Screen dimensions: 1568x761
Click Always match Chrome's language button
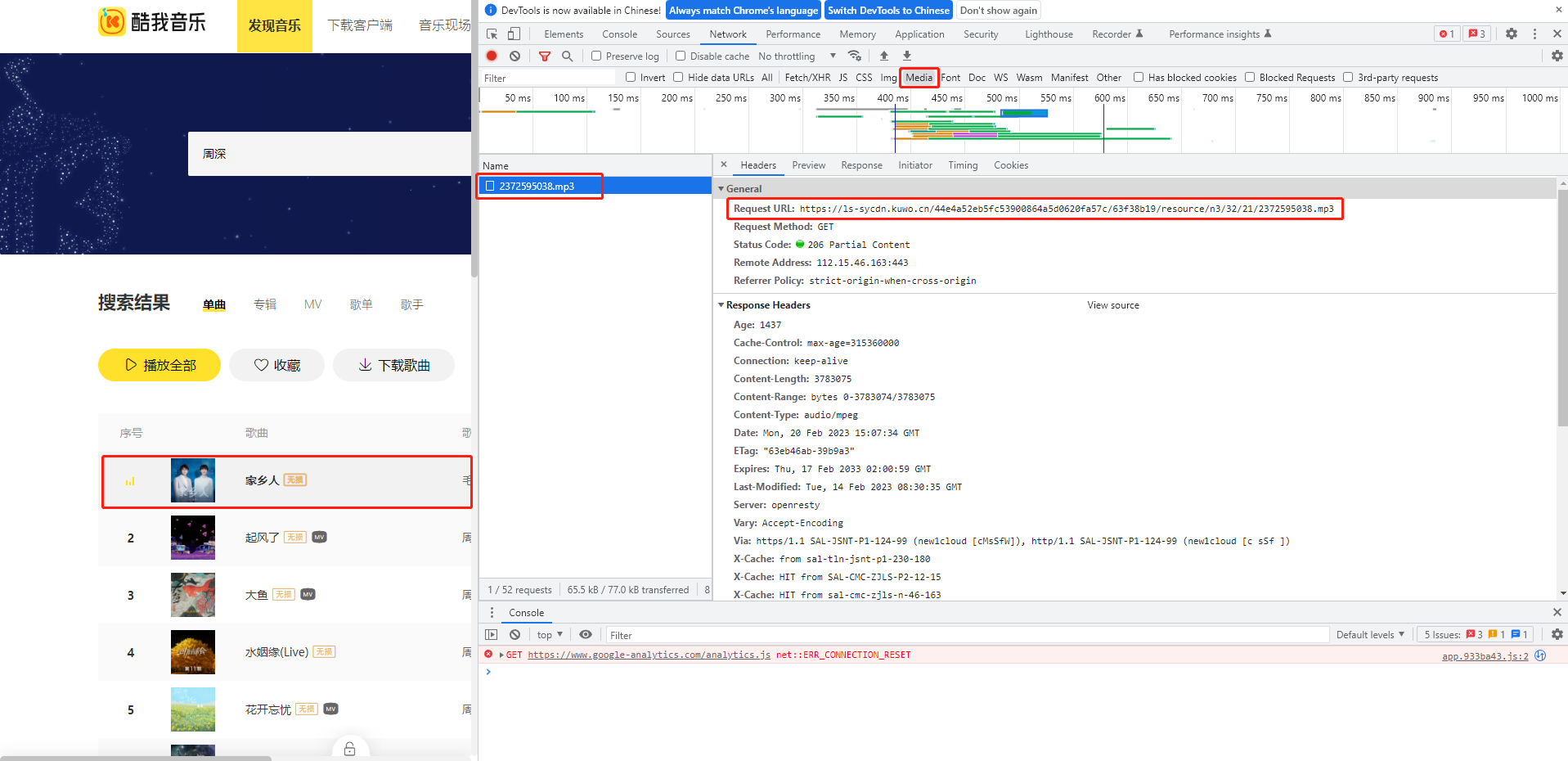[x=744, y=10]
